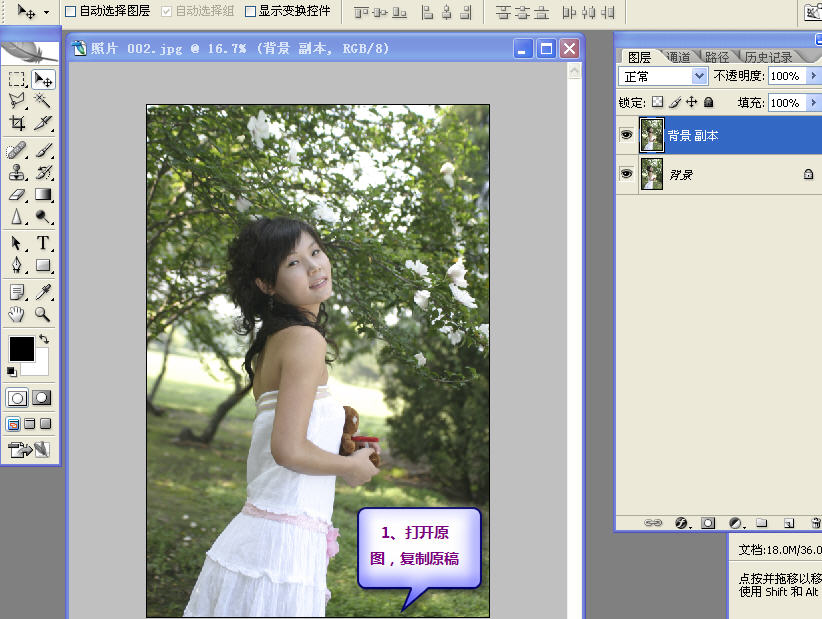Create a new layer icon
822x619 pixels.
pyautogui.click(x=788, y=523)
